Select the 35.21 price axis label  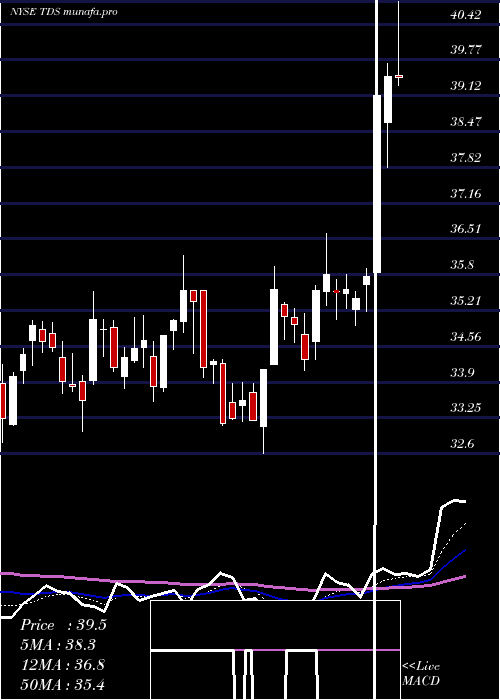[466, 300]
